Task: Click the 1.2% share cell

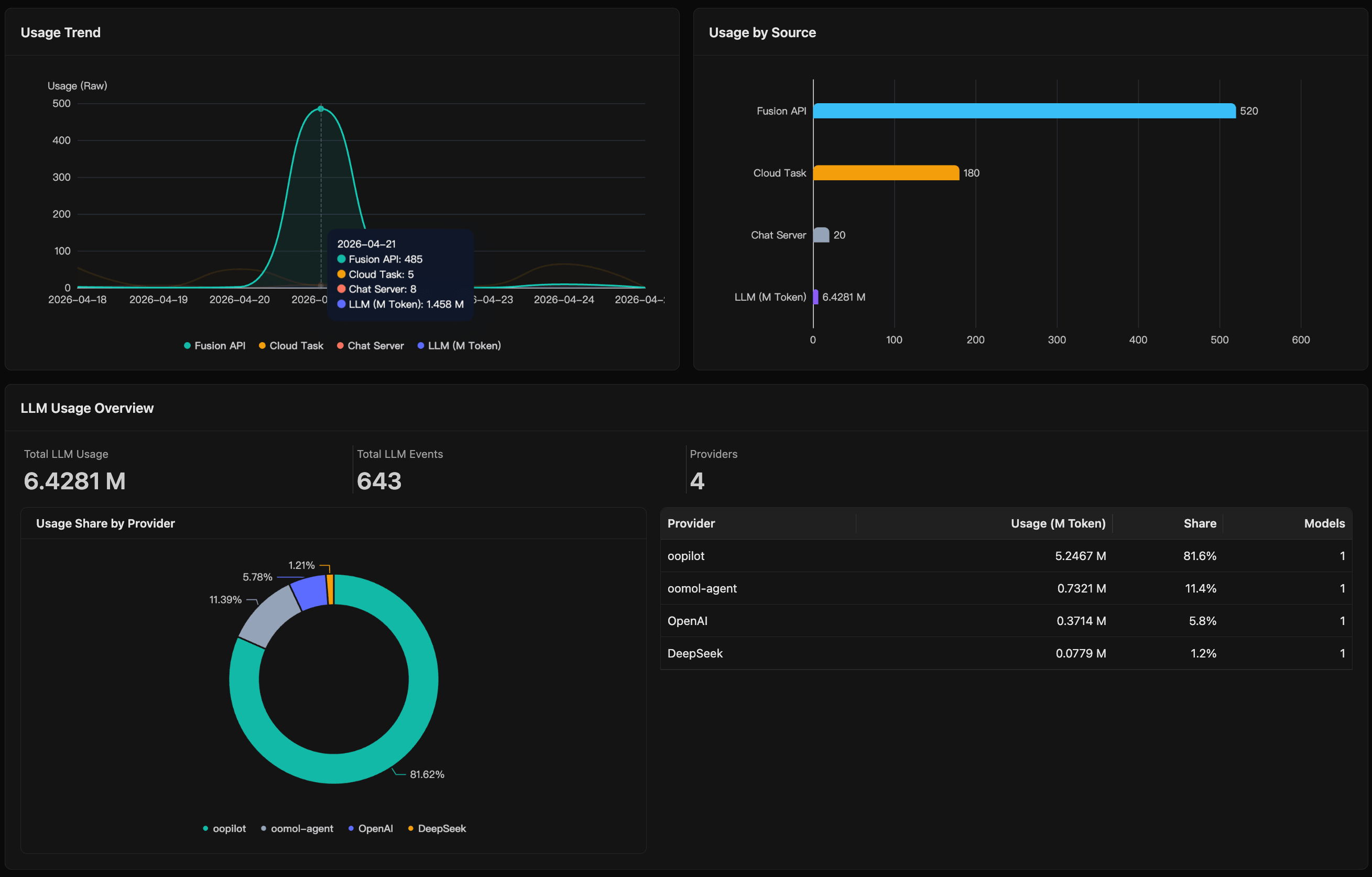Action: [1203, 653]
